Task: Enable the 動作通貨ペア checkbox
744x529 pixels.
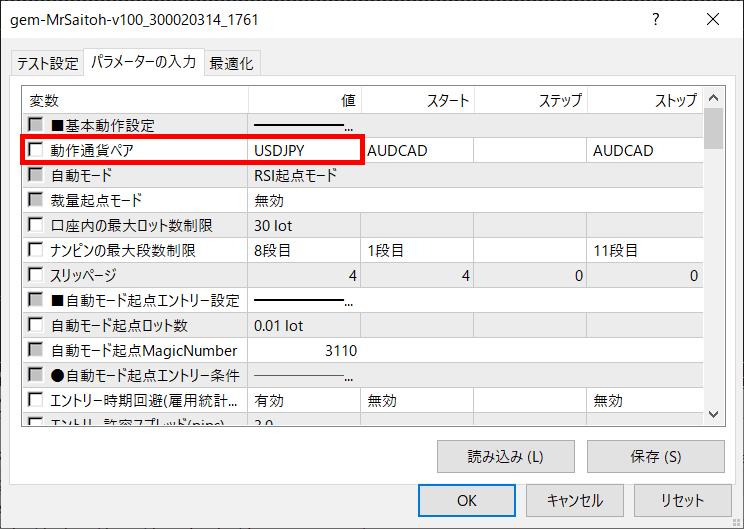Action: (36, 150)
